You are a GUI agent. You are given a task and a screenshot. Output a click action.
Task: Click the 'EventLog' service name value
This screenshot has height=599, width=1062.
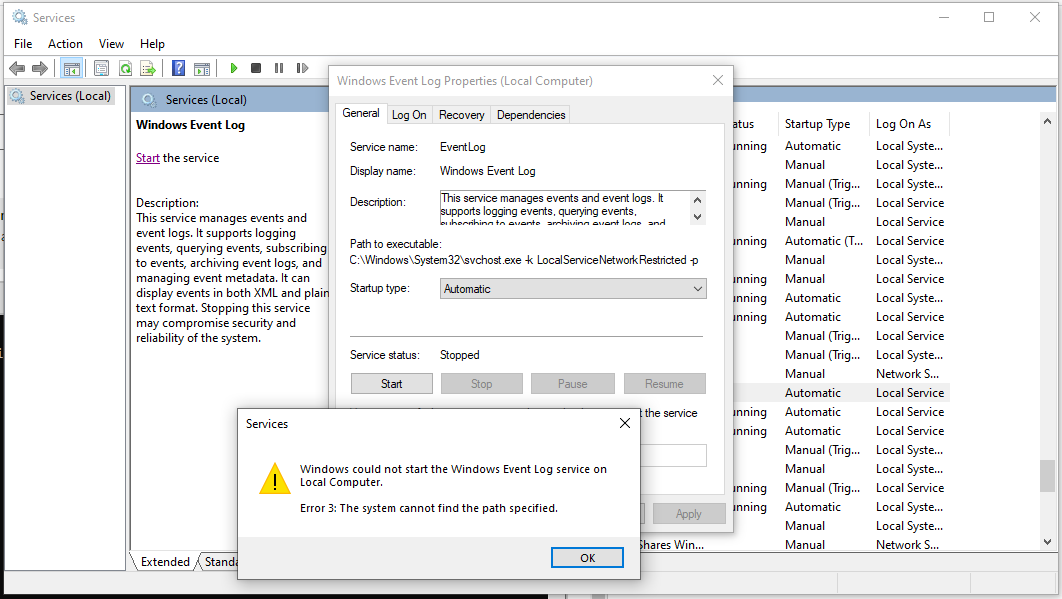click(x=463, y=147)
